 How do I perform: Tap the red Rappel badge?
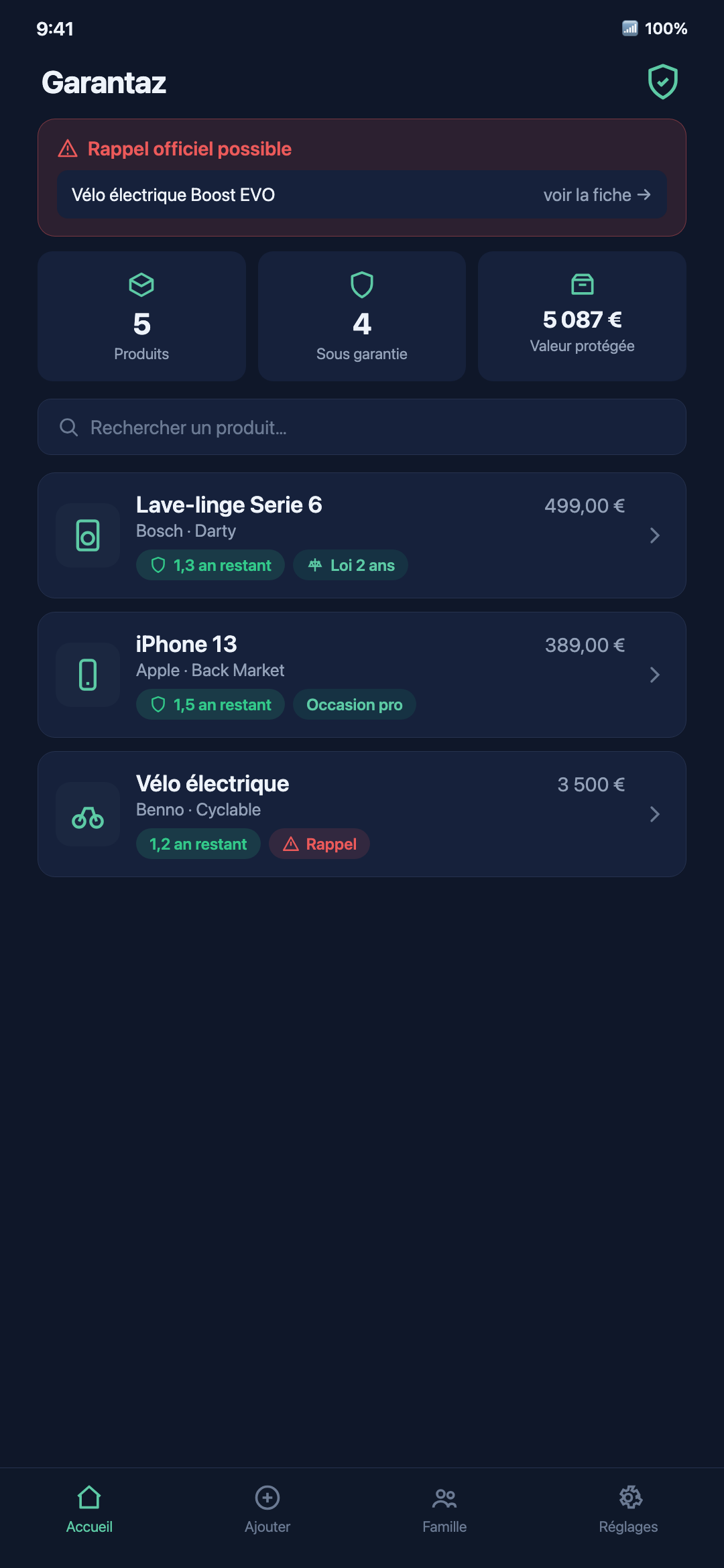click(319, 844)
